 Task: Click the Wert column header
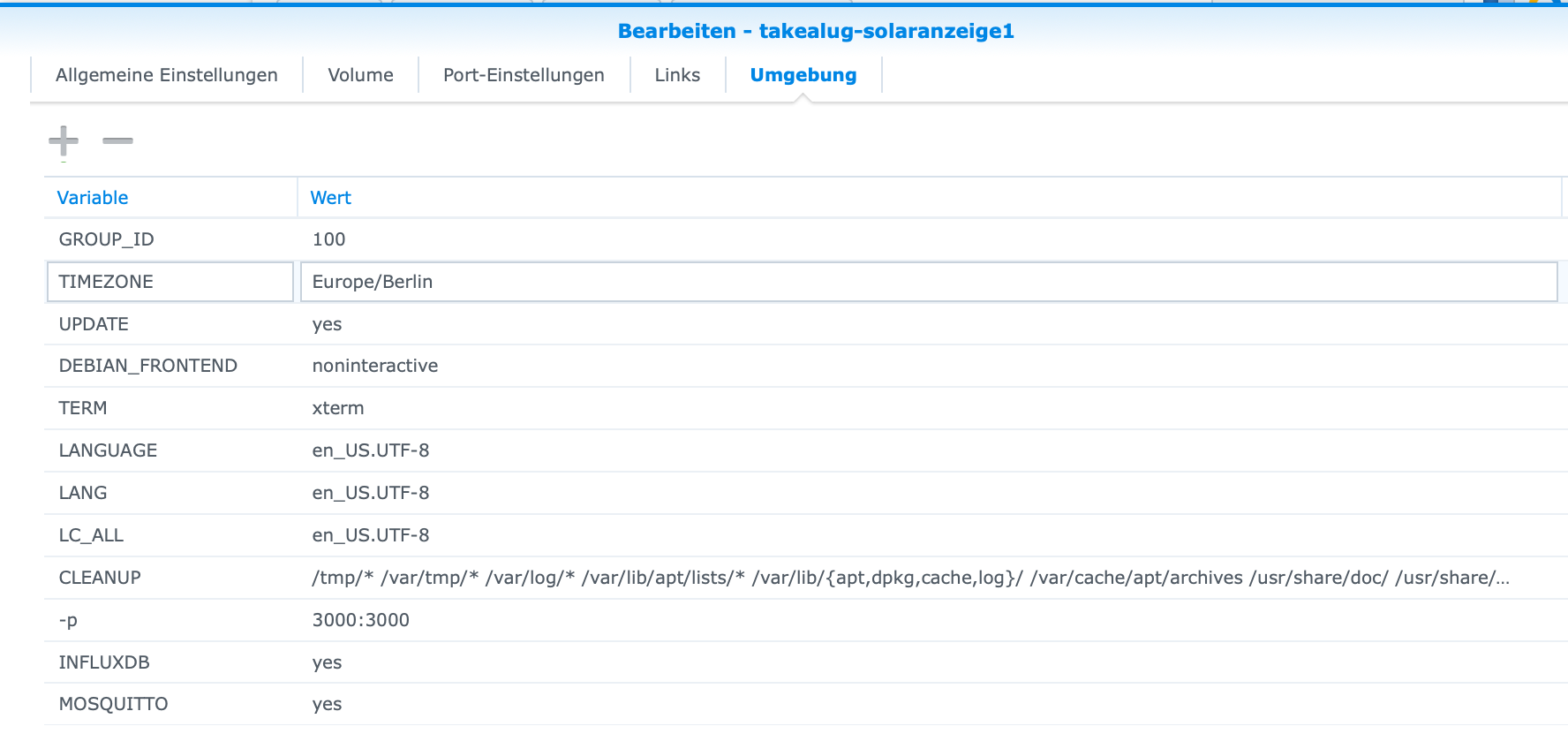coord(330,198)
